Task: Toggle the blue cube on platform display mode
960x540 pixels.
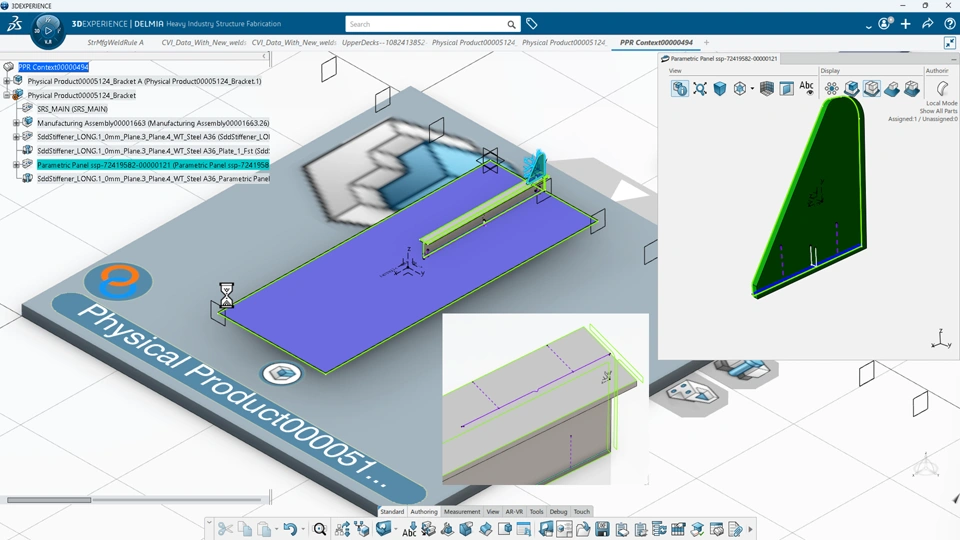Action: pyautogui.click(x=852, y=89)
